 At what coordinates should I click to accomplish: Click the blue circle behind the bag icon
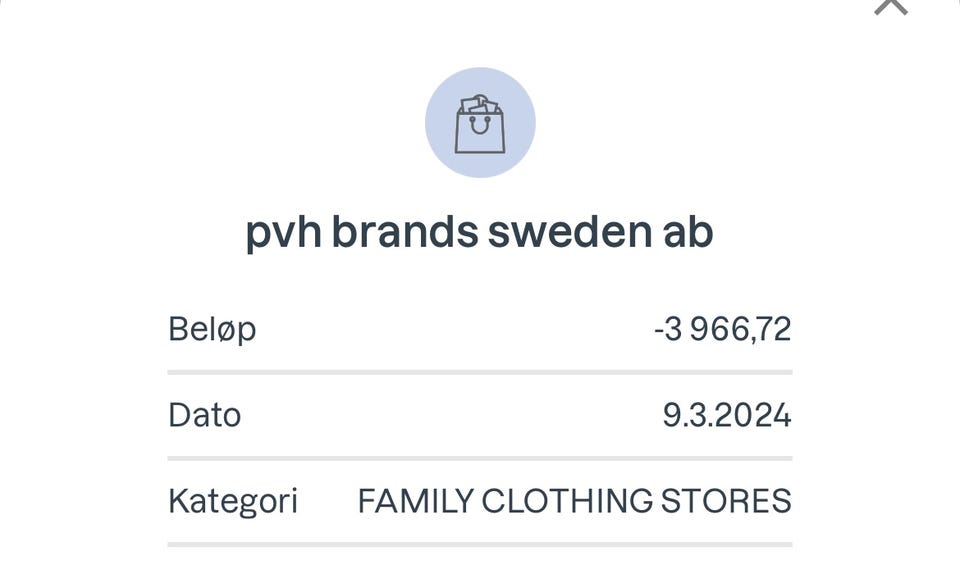pyautogui.click(x=448, y=152)
